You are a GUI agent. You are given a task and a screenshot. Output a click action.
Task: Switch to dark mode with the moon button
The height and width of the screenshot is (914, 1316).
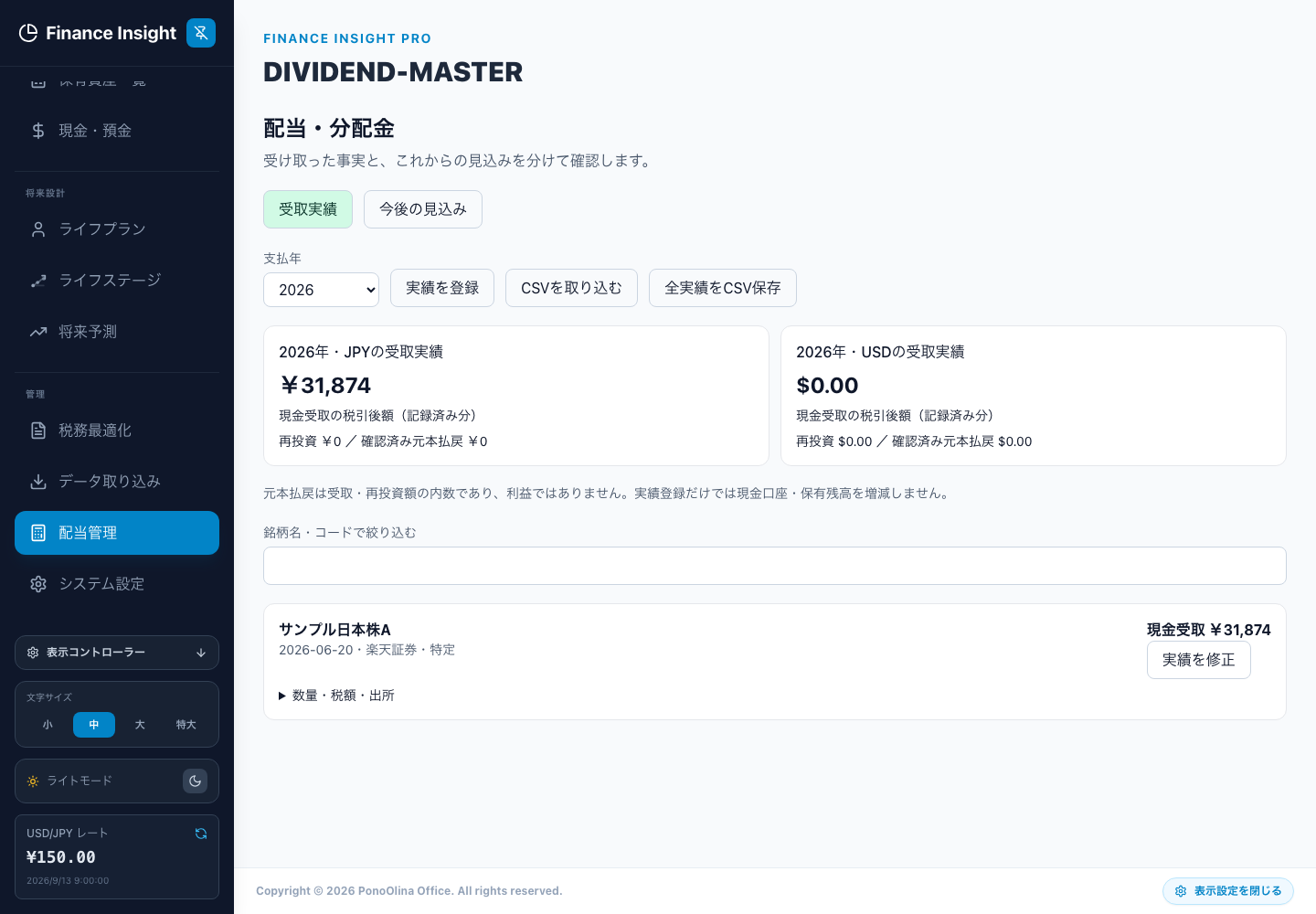tap(196, 781)
